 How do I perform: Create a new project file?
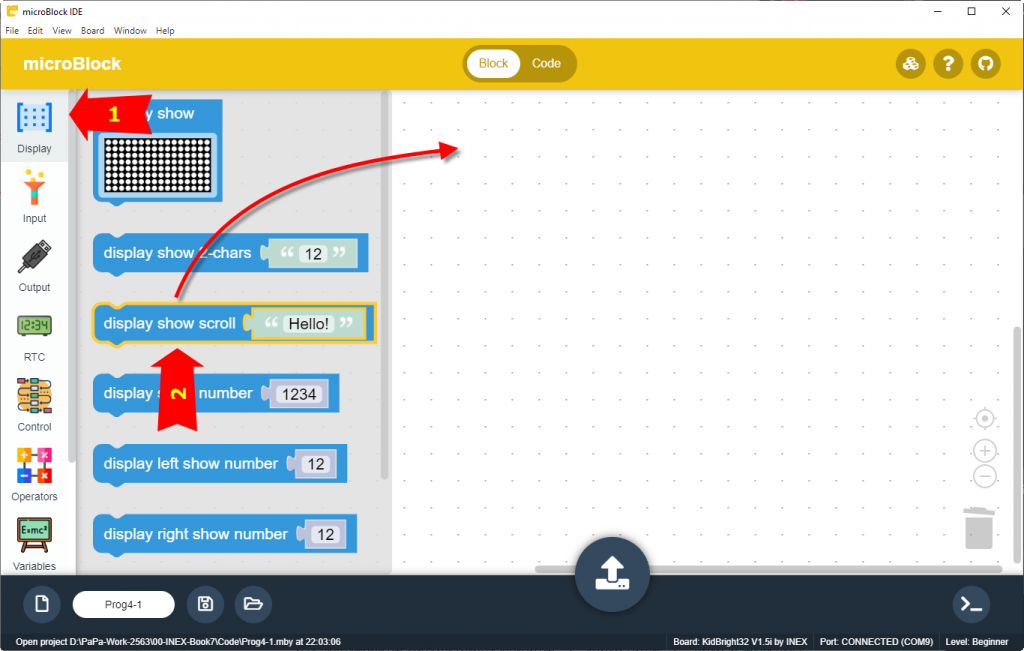42,604
